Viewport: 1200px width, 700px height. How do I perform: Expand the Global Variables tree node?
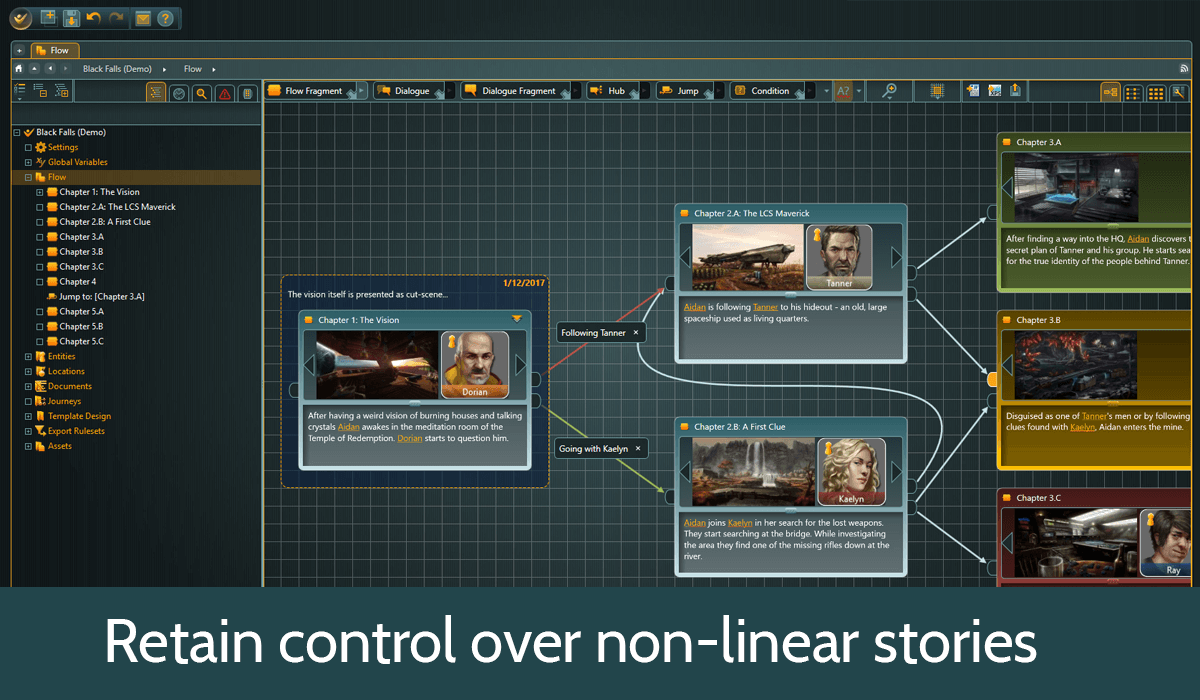(28, 162)
